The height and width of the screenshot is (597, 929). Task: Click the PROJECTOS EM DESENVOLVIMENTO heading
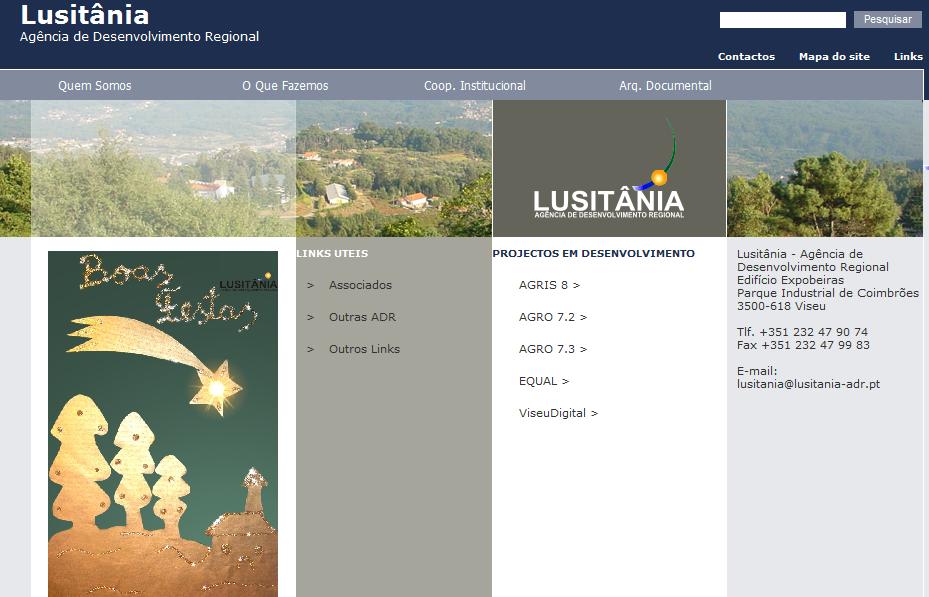(594, 253)
